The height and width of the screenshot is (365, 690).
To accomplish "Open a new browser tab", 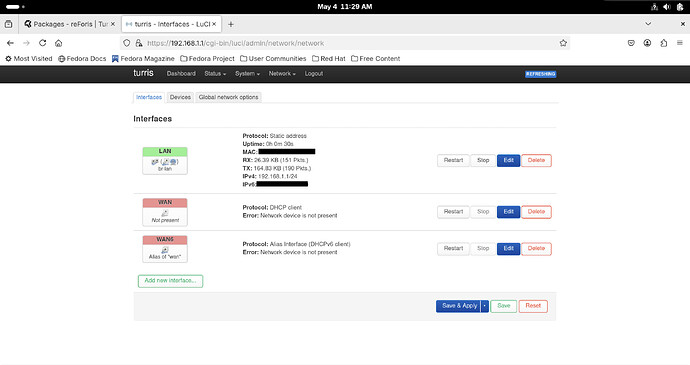I will [231, 24].
